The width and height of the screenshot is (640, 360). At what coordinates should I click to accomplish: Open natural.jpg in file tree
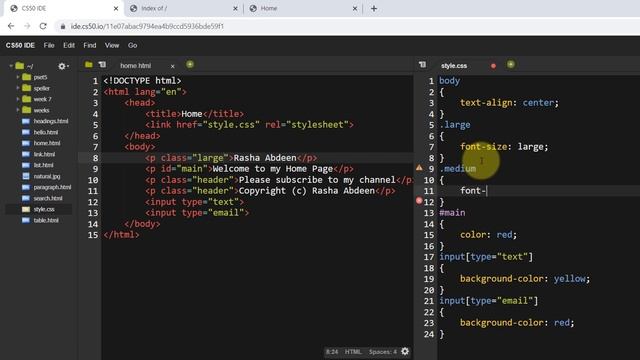coord(47,176)
